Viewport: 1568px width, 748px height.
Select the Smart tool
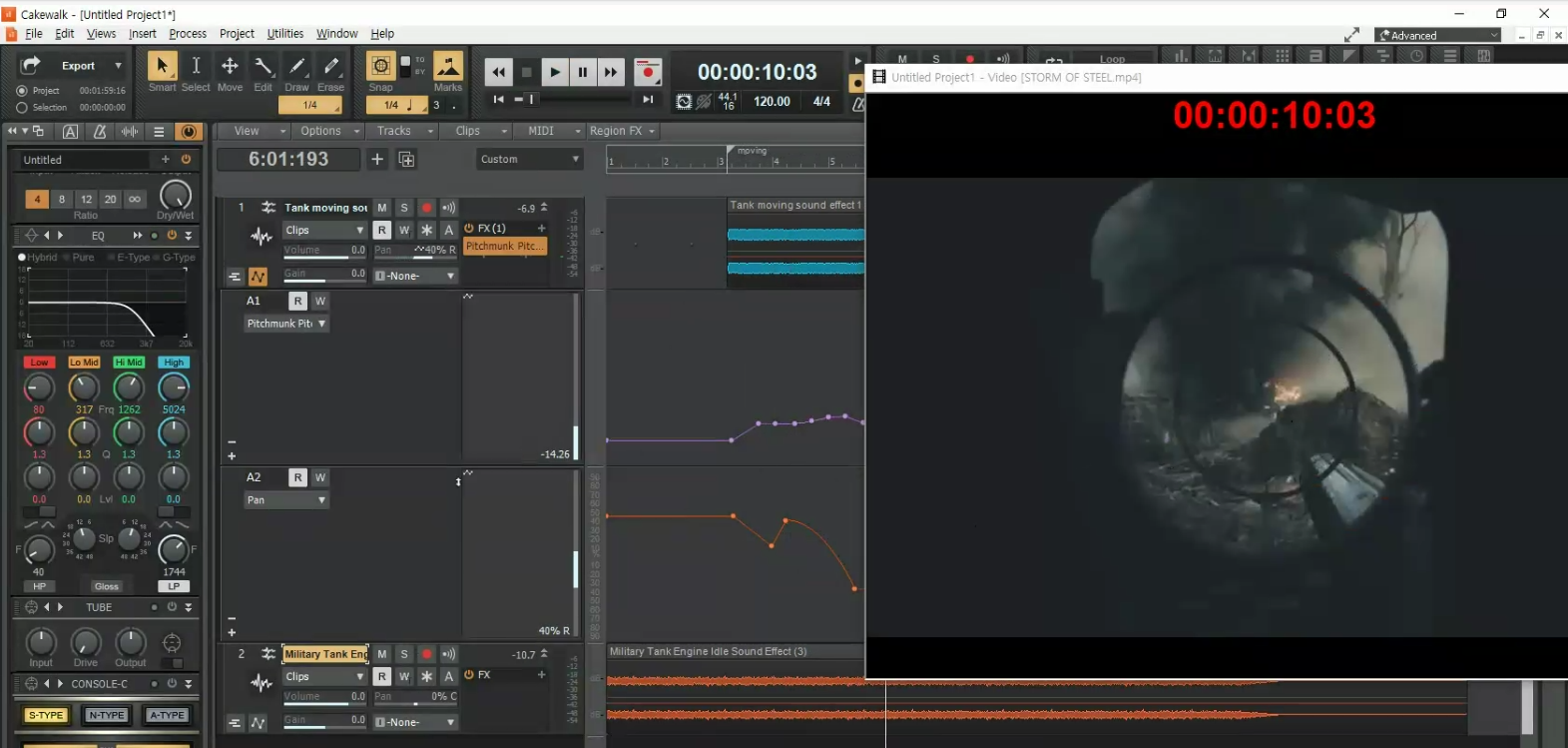[162, 66]
